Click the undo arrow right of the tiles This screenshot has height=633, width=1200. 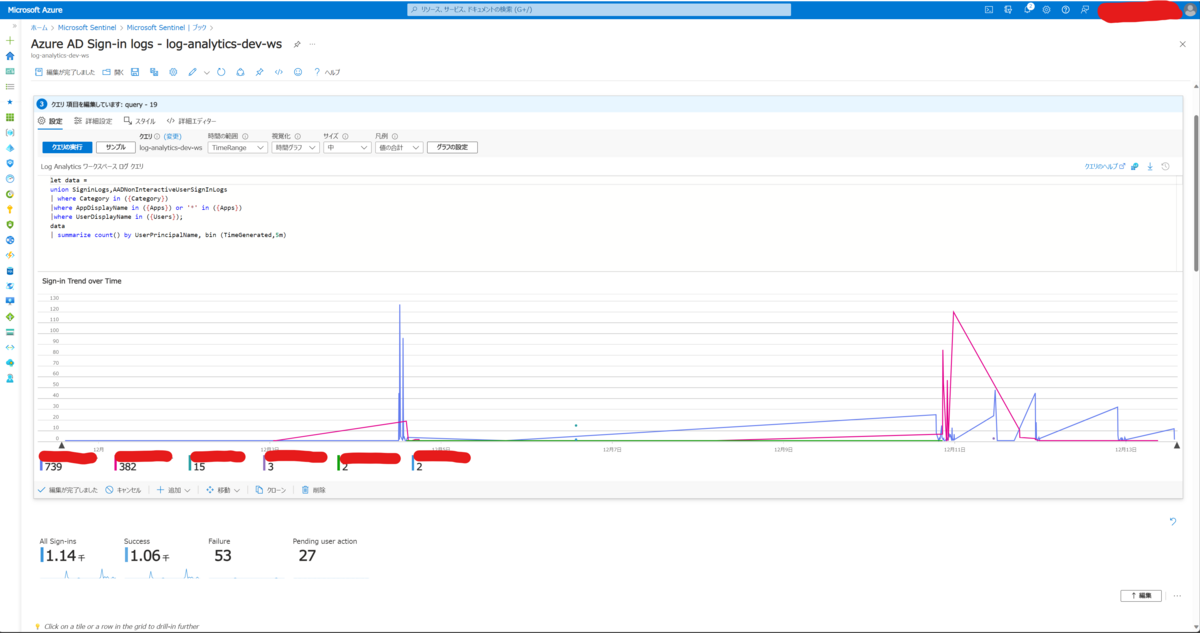coord(1173,521)
